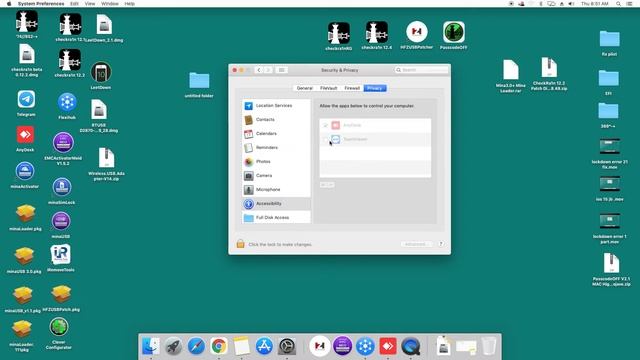Open checkra1n 12.4 desktop icon
Image resolution: width=640 pixels, height=360 pixels.
376,32
